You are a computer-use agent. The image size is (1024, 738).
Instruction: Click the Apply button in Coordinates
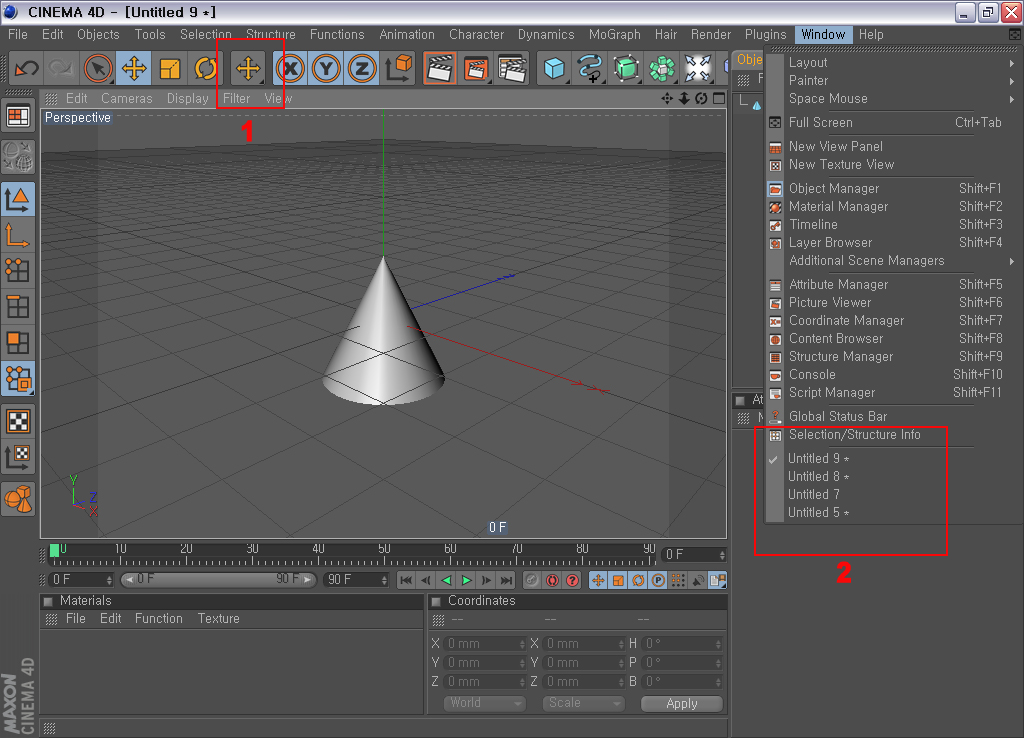pos(682,703)
